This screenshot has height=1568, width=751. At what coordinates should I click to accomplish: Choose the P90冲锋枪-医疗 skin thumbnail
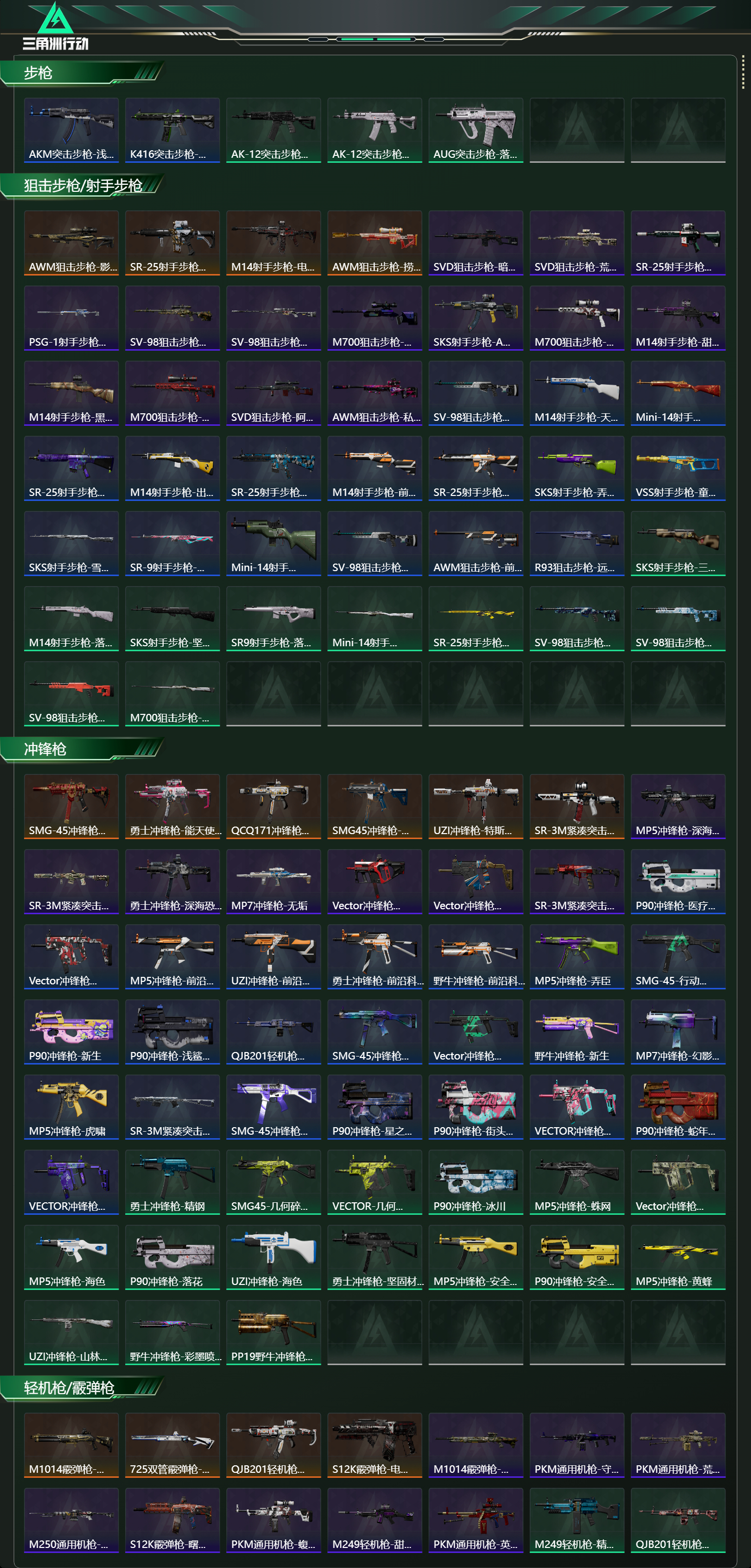tap(678, 881)
